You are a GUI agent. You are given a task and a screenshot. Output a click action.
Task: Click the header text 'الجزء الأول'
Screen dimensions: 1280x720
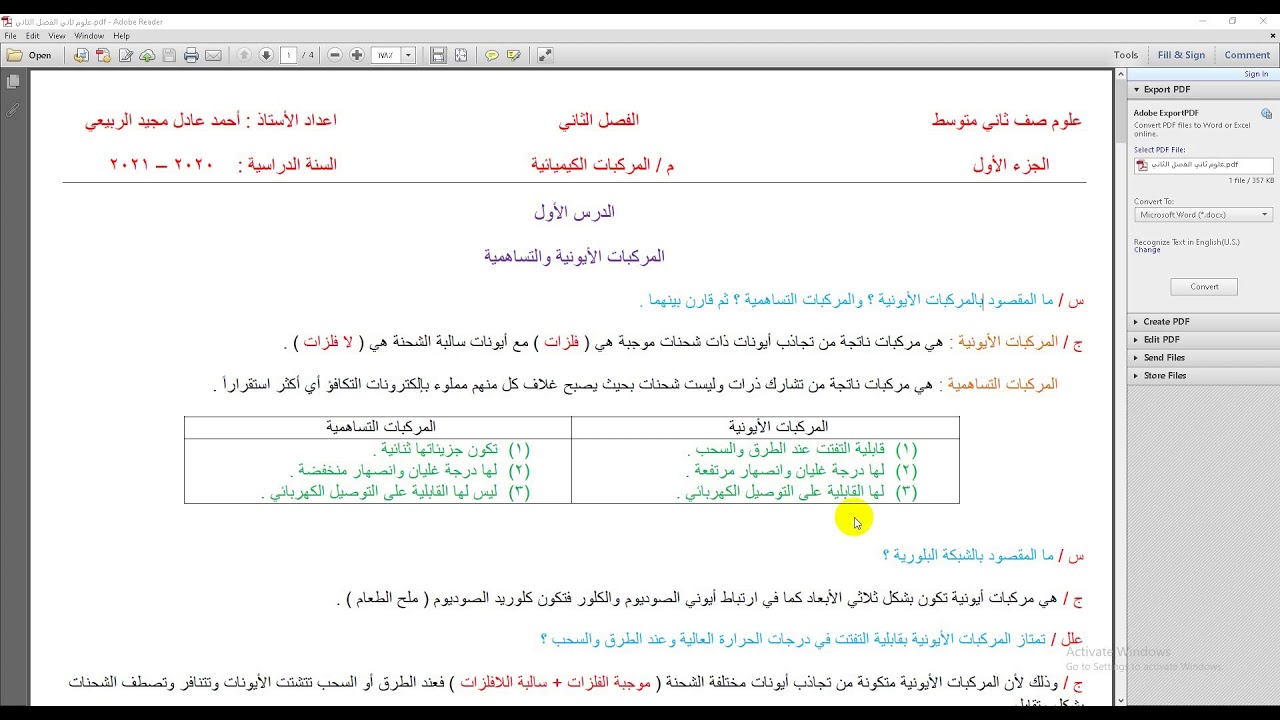coord(1011,165)
